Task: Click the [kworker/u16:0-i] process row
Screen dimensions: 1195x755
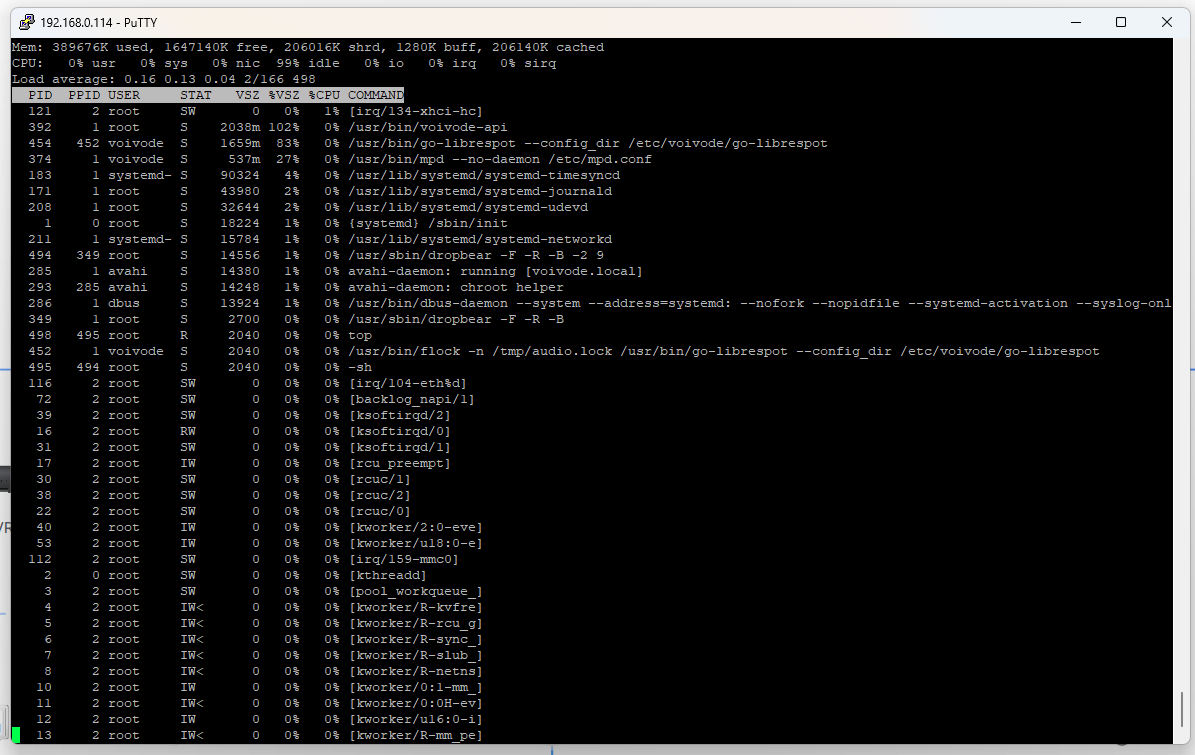Action: click(259, 719)
